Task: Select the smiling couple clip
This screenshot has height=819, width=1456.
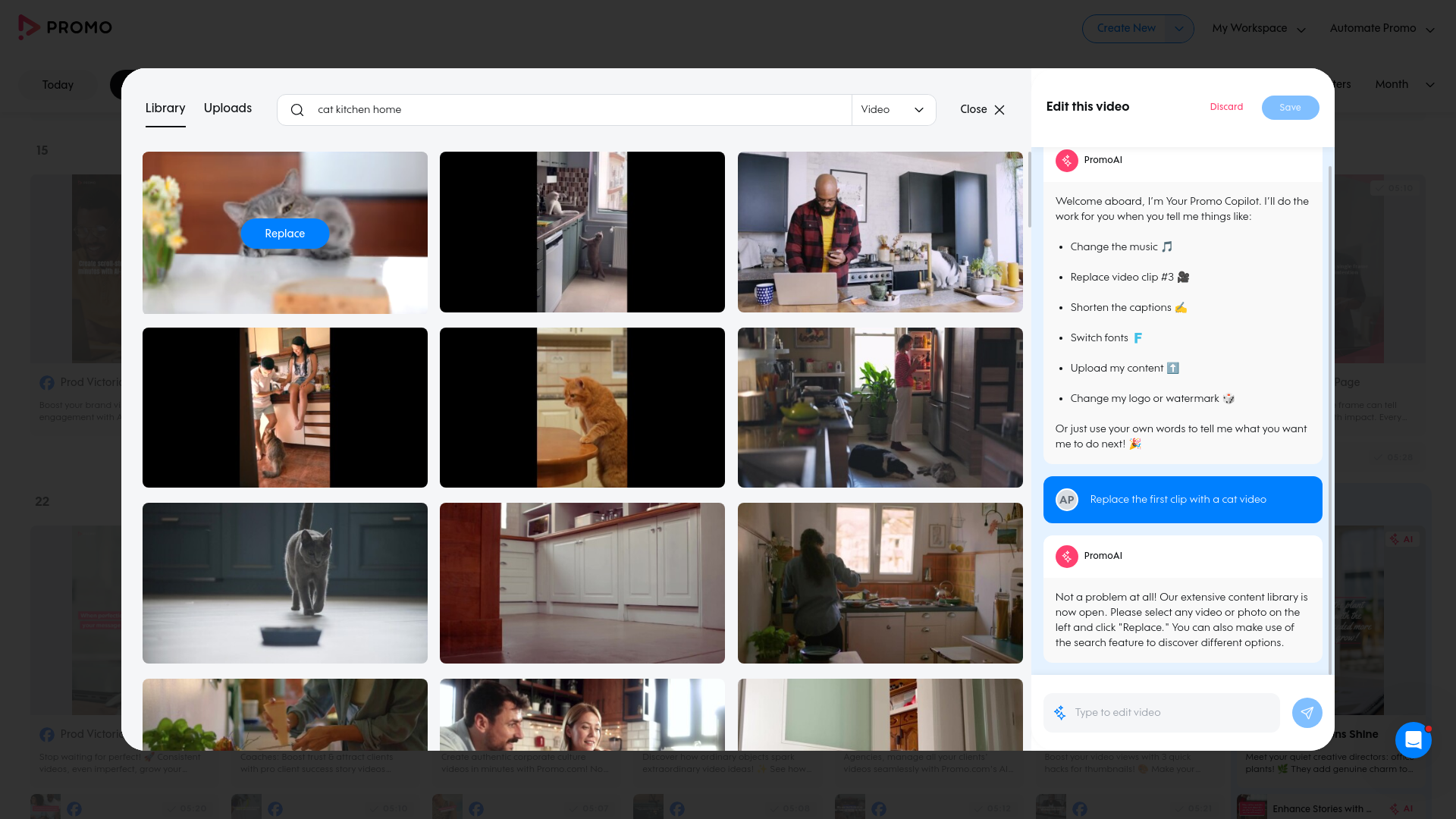Action: pos(582,714)
